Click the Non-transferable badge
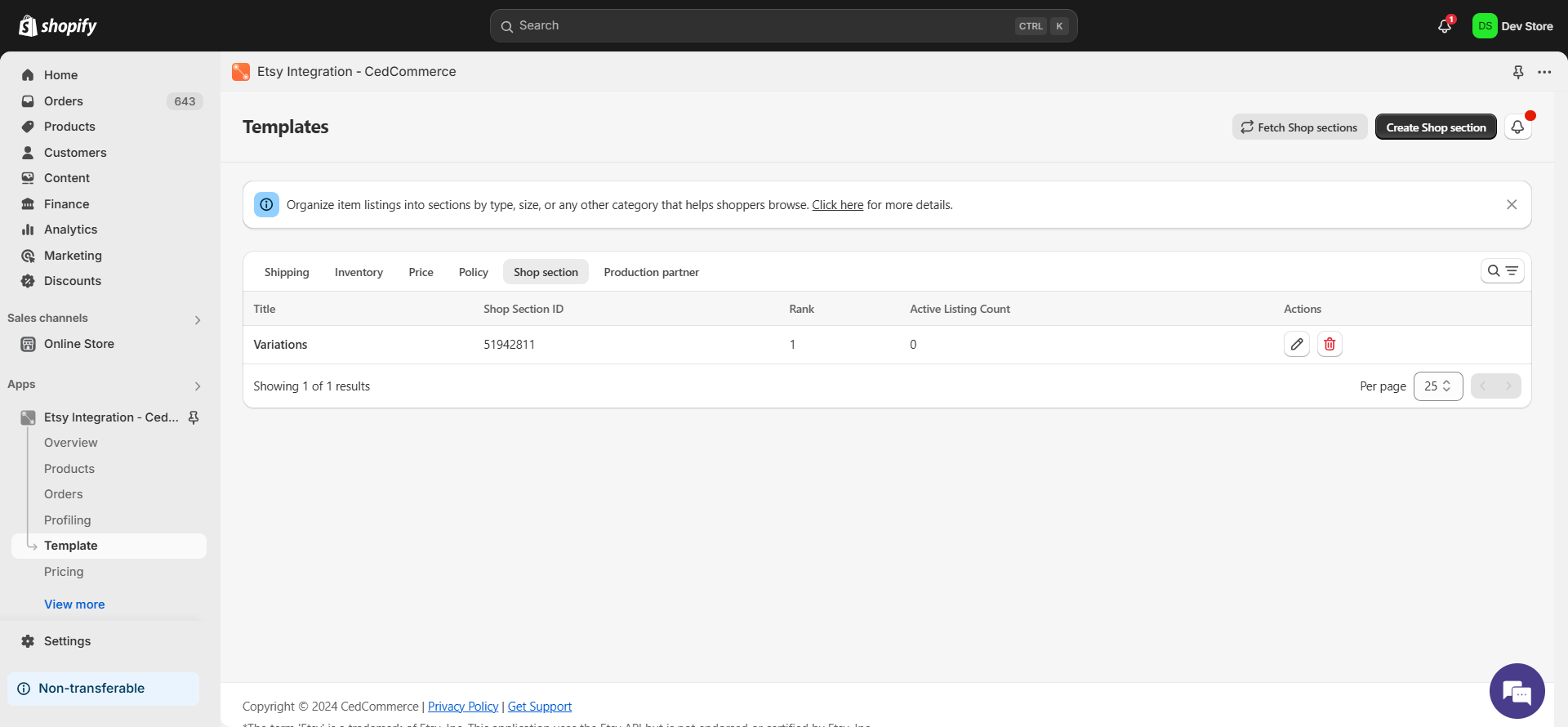Screen dimensions: 1568x727 point(104,689)
